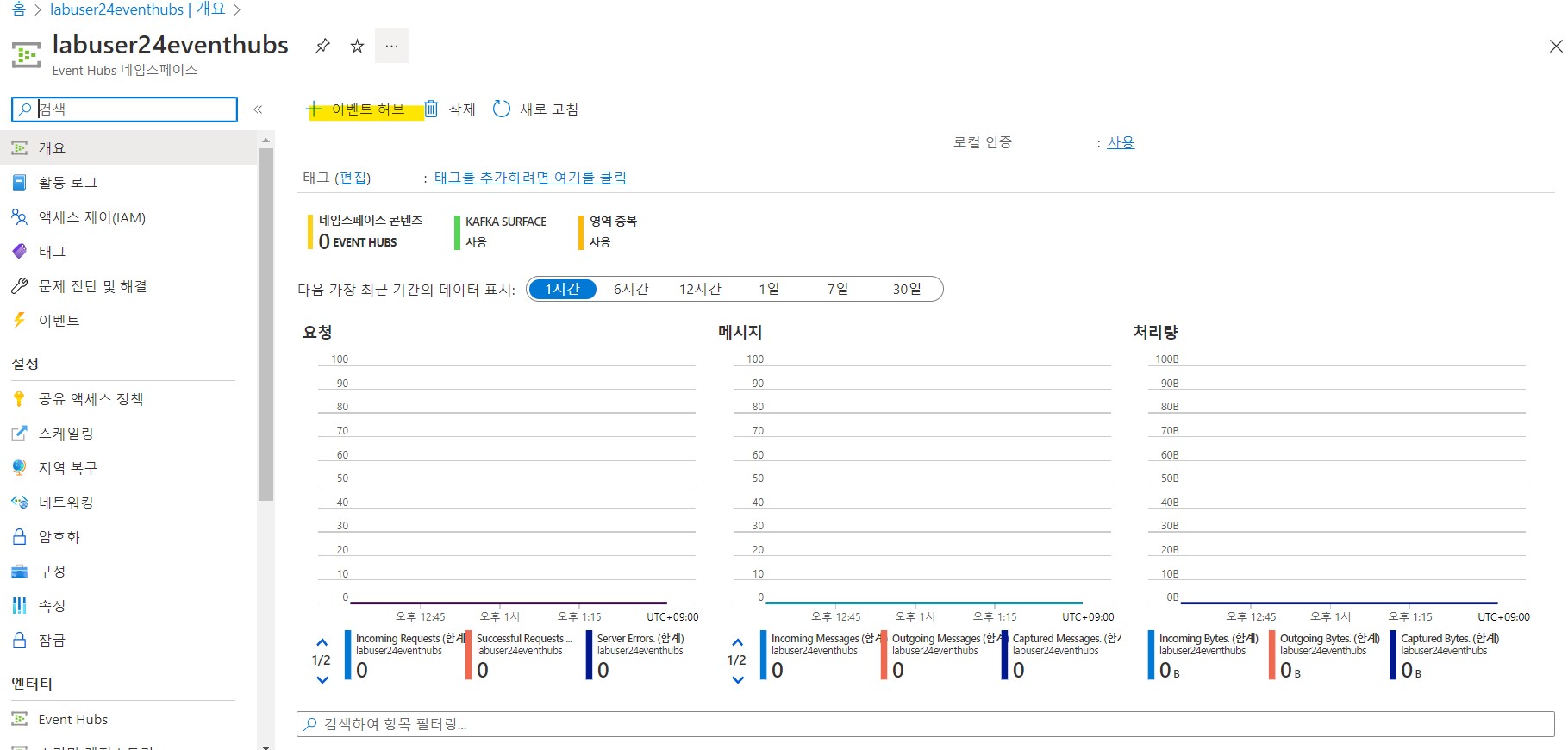Click the 태그 purple tag icon

coord(19,252)
